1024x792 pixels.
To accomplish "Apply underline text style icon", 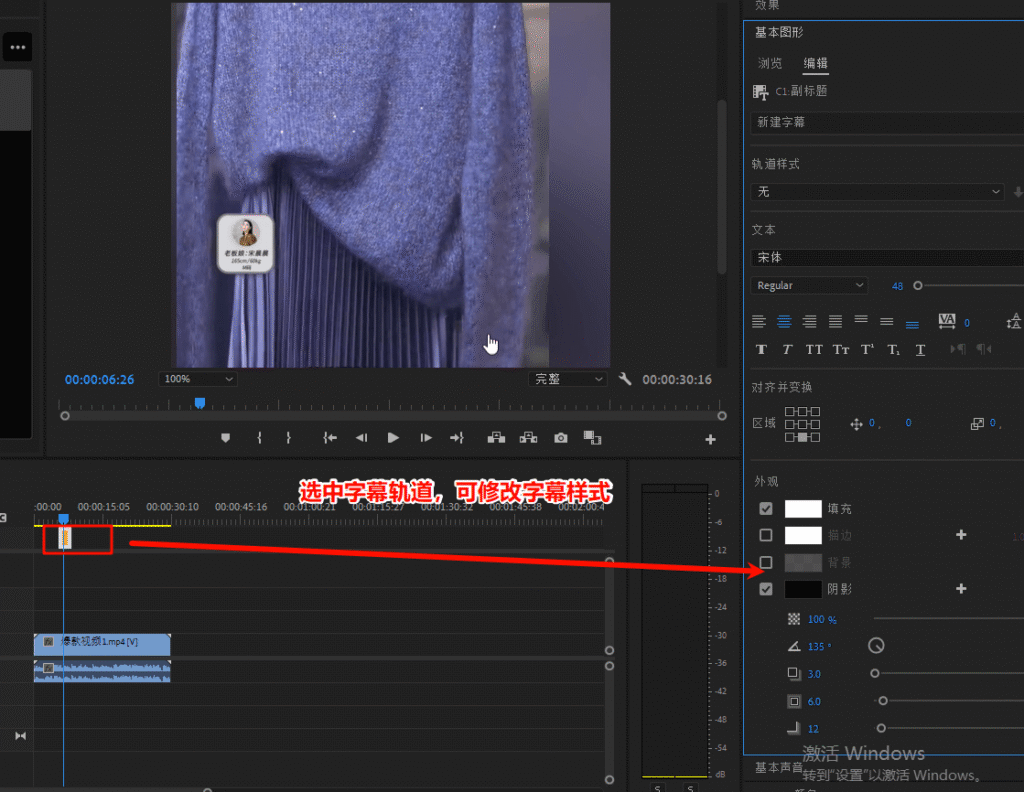I will click(x=920, y=349).
